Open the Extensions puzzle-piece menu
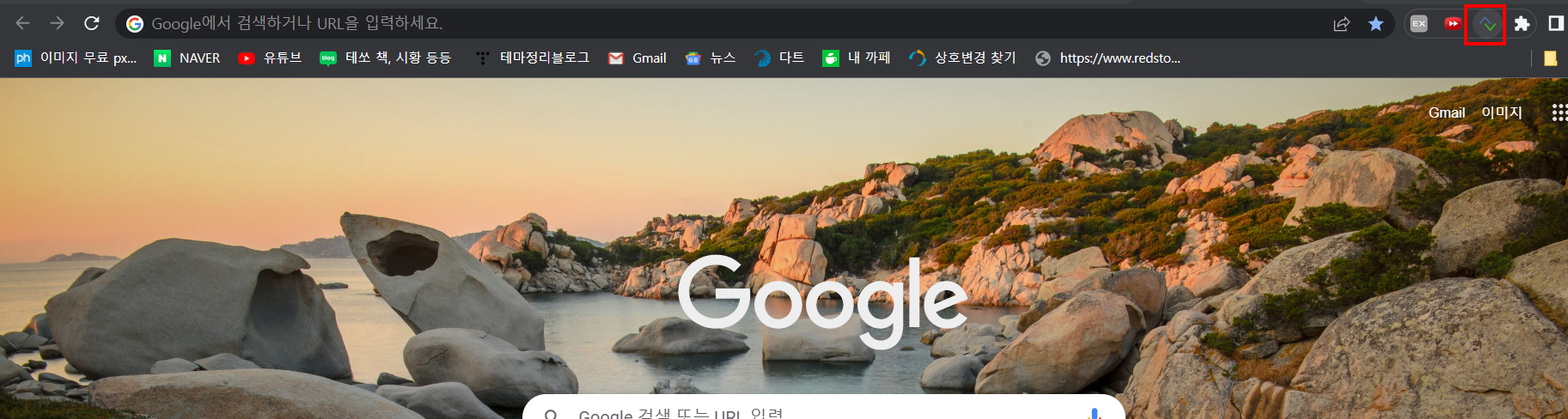The image size is (1568, 419). (1522, 24)
